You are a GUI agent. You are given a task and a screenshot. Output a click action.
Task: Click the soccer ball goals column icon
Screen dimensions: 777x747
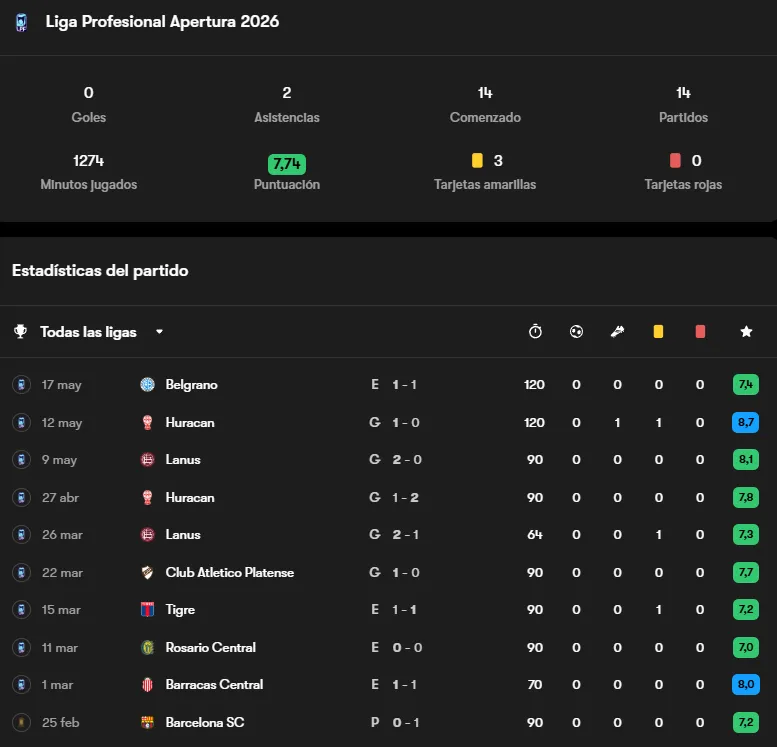(576, 331)
